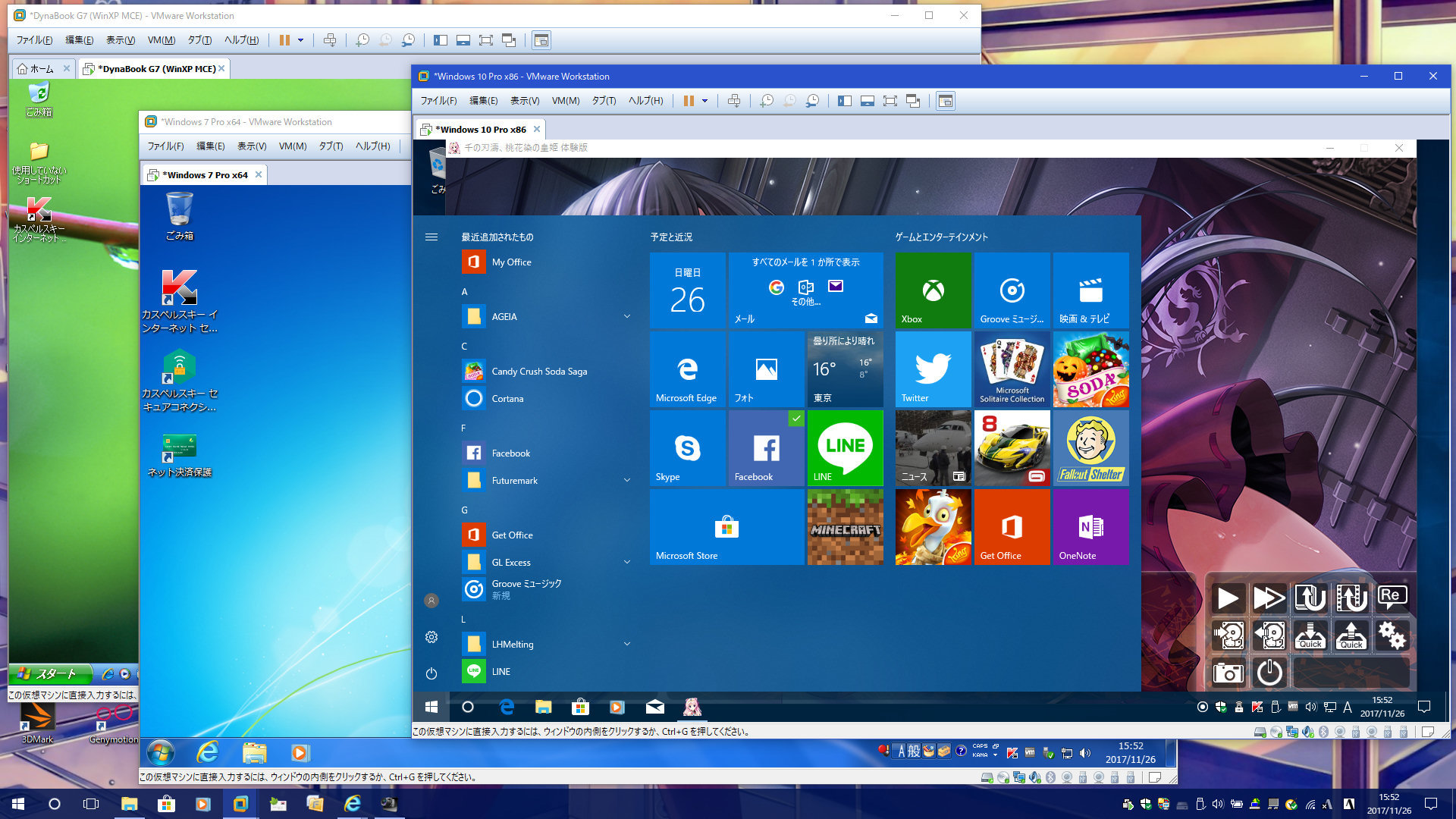
Task: Open ヘルプ(H) menu in DynaBook G7 window
Action: click(x=241, y=40)
